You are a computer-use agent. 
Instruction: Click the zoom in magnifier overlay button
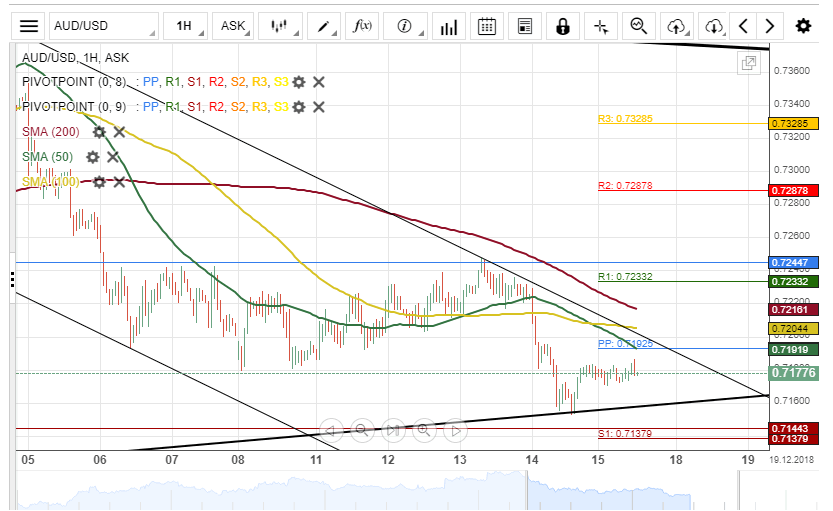[423, 431]
